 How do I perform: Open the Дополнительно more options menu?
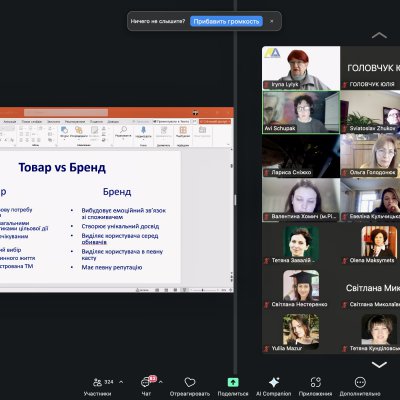(x=360, y=387)
